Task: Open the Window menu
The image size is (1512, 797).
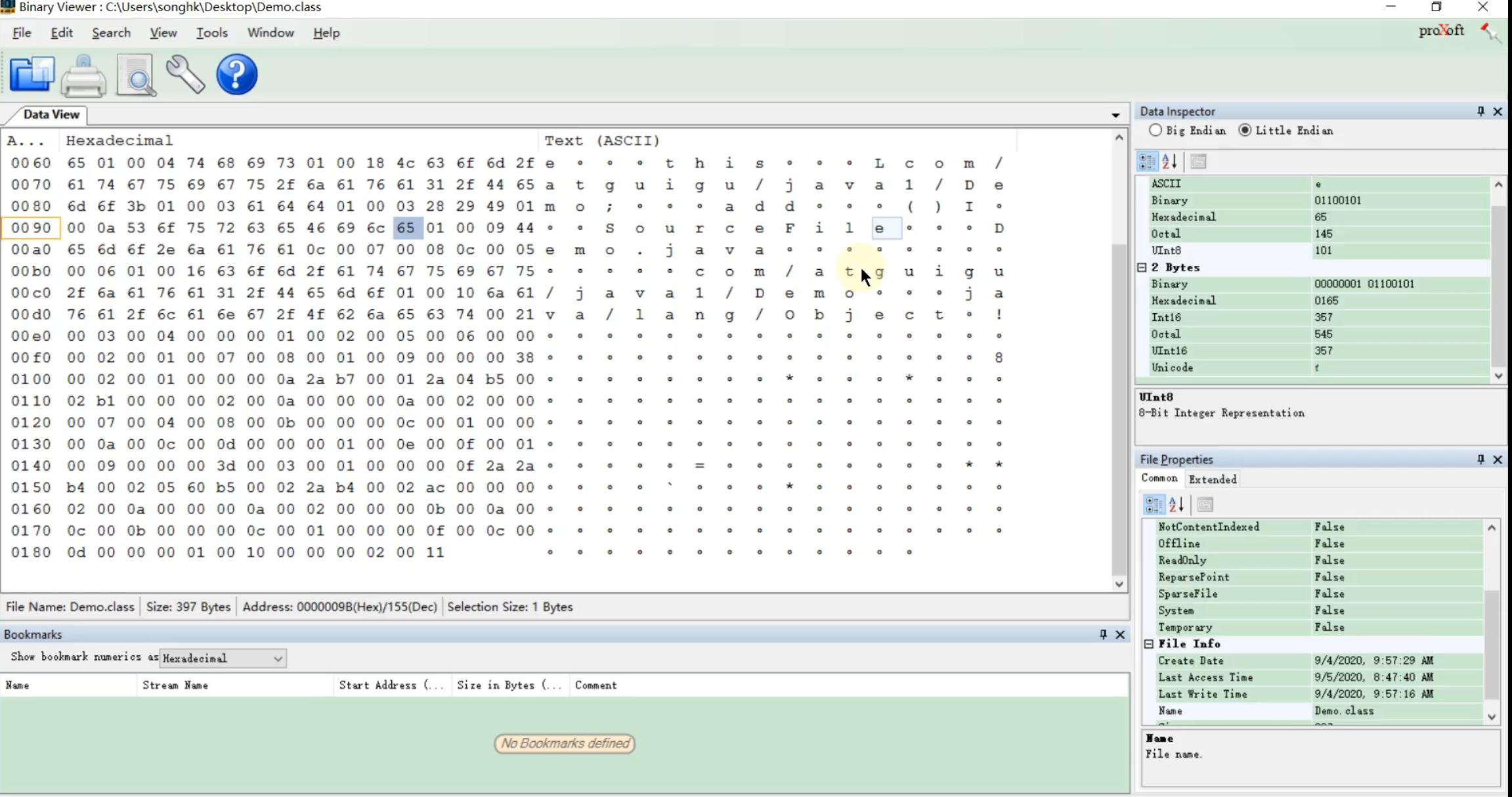Action: [270, 32]
